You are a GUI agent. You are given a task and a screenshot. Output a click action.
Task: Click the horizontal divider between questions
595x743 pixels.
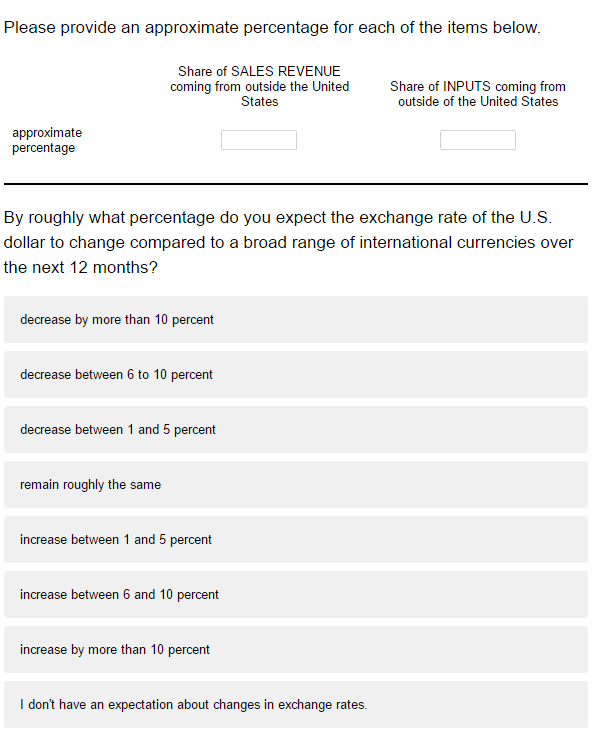click(x=296, y=184)
